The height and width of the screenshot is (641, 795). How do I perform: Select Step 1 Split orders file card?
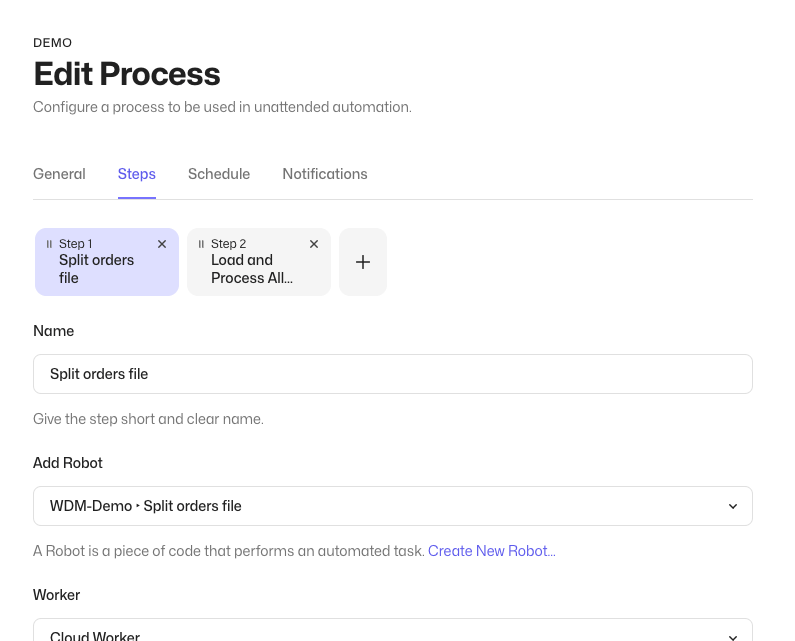click(107, 262)
